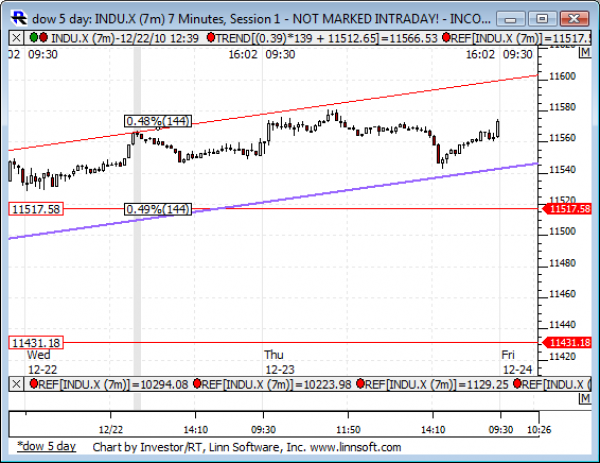Click the 11500 price scale label
The image size is (600, 463).
tap(562, 231)
